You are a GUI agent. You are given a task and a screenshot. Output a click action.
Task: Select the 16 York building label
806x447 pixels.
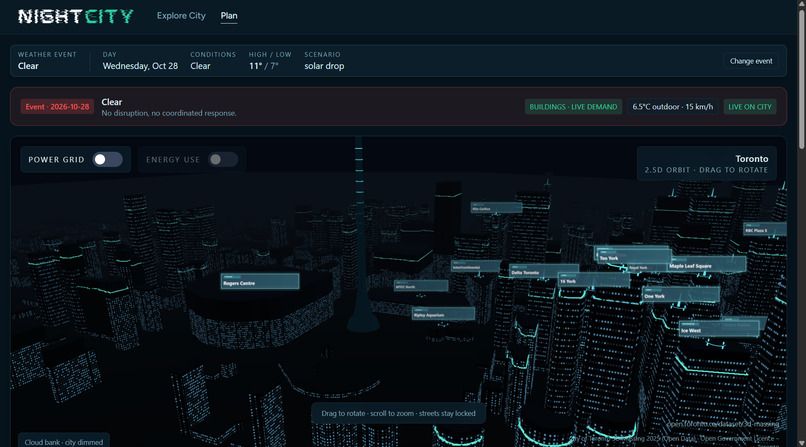pyautogui.click(x=594, y=280)
